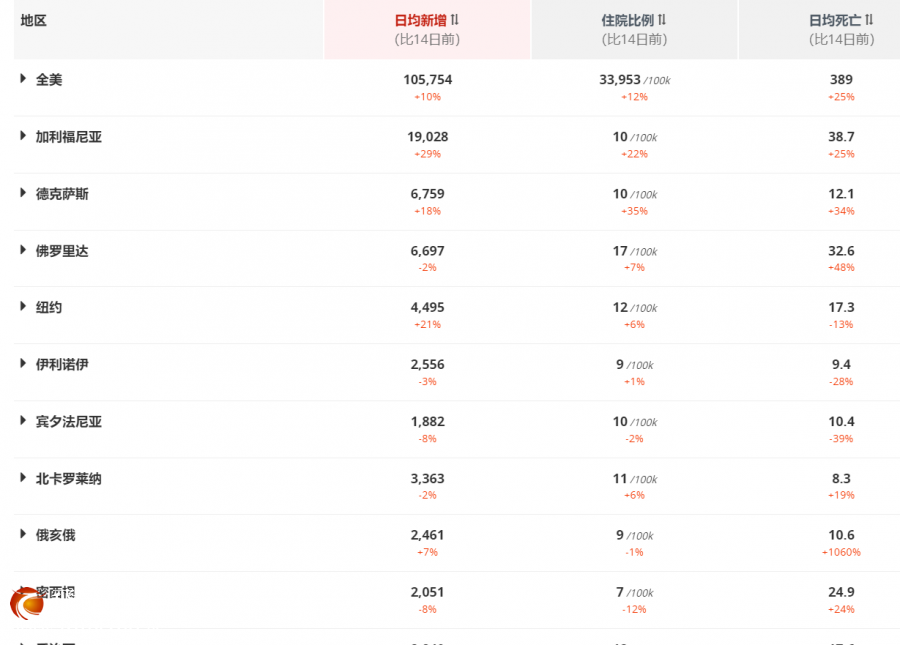The width and height of the screenshot is (900, 645).
Task: Toggle the 佛罗里达 row disclosure triangle
Action: (23, 250)
